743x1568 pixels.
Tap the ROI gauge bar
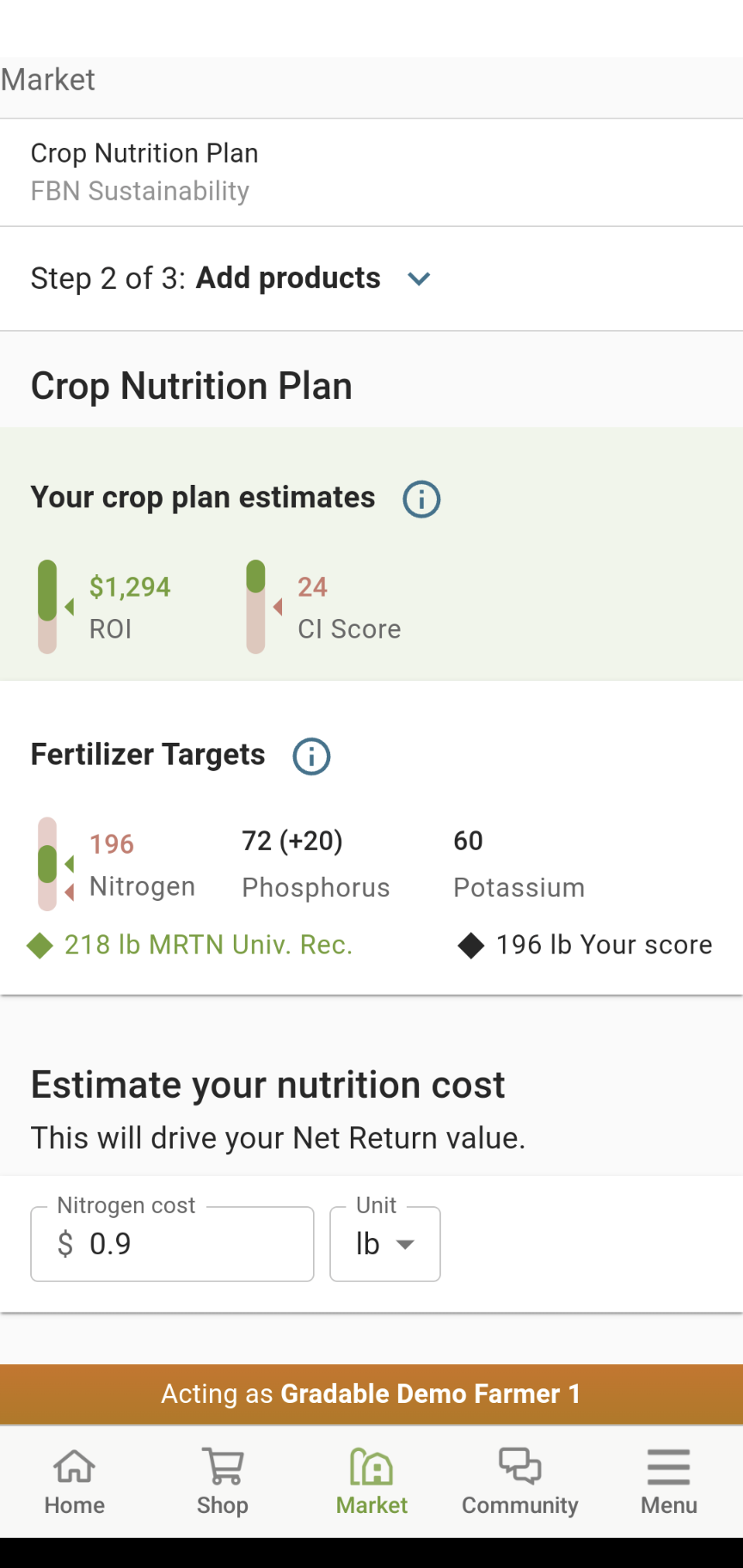tap(47, 607)
